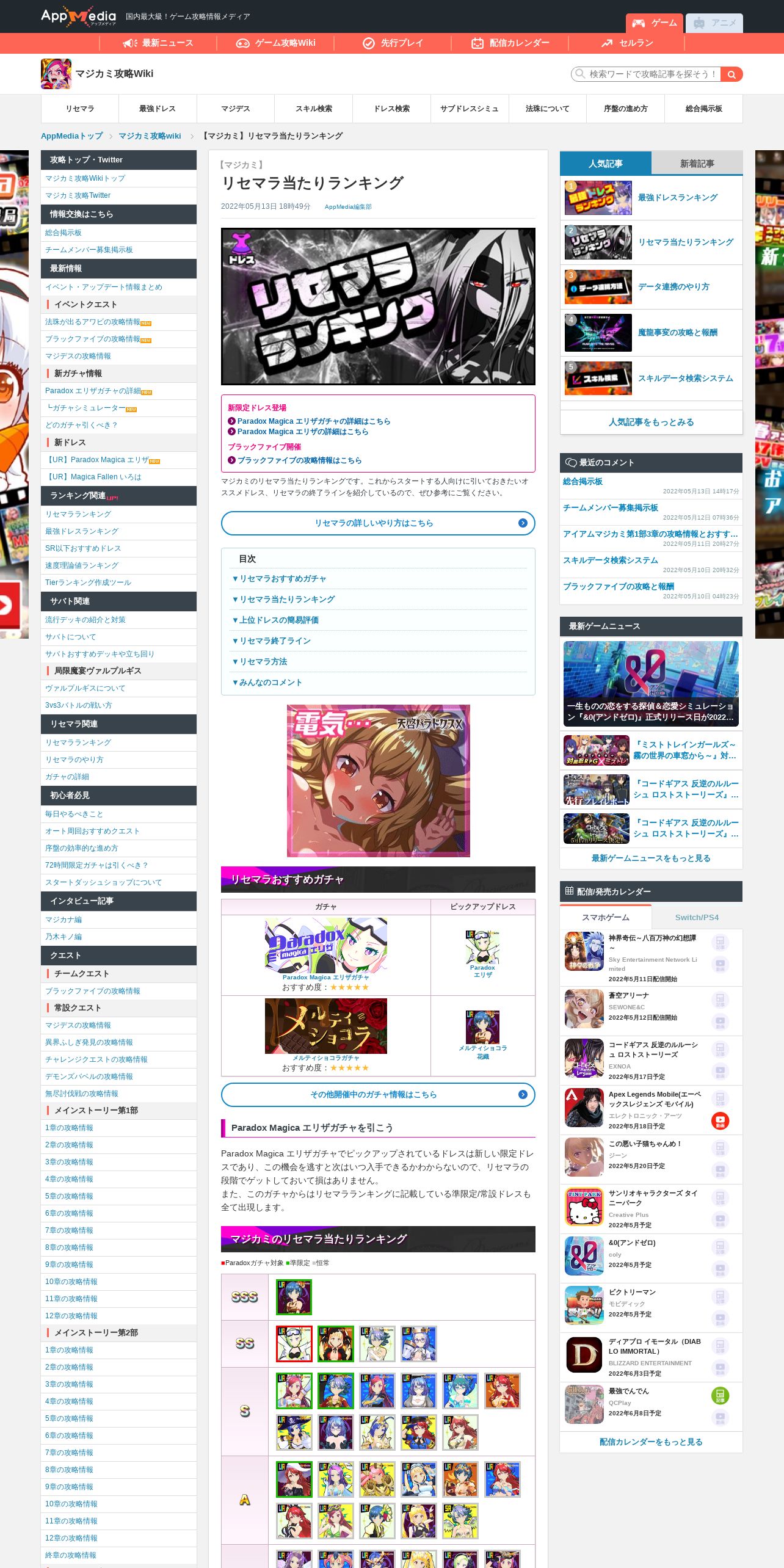Open the メルティショコラガチャ banner image
This screenshot has width=784, height=1568.
pos(325,1026)
